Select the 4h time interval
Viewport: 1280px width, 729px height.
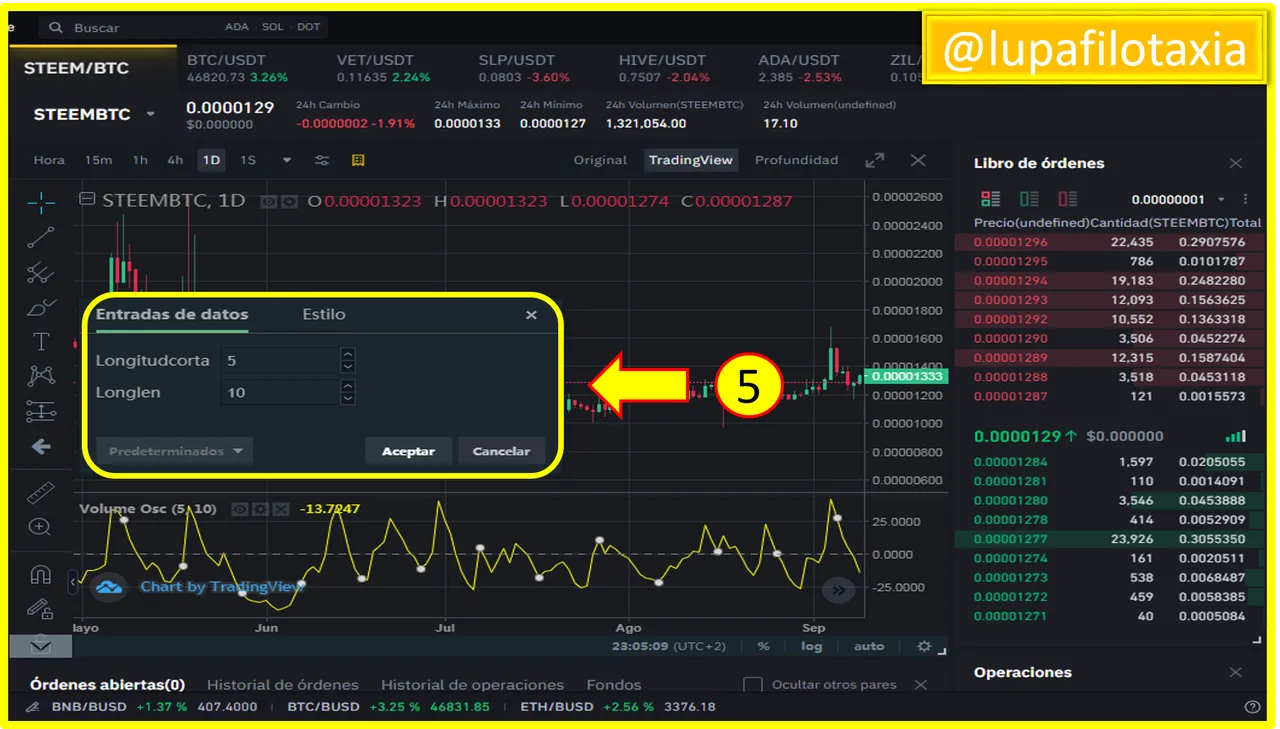click(x=175, y=160)
